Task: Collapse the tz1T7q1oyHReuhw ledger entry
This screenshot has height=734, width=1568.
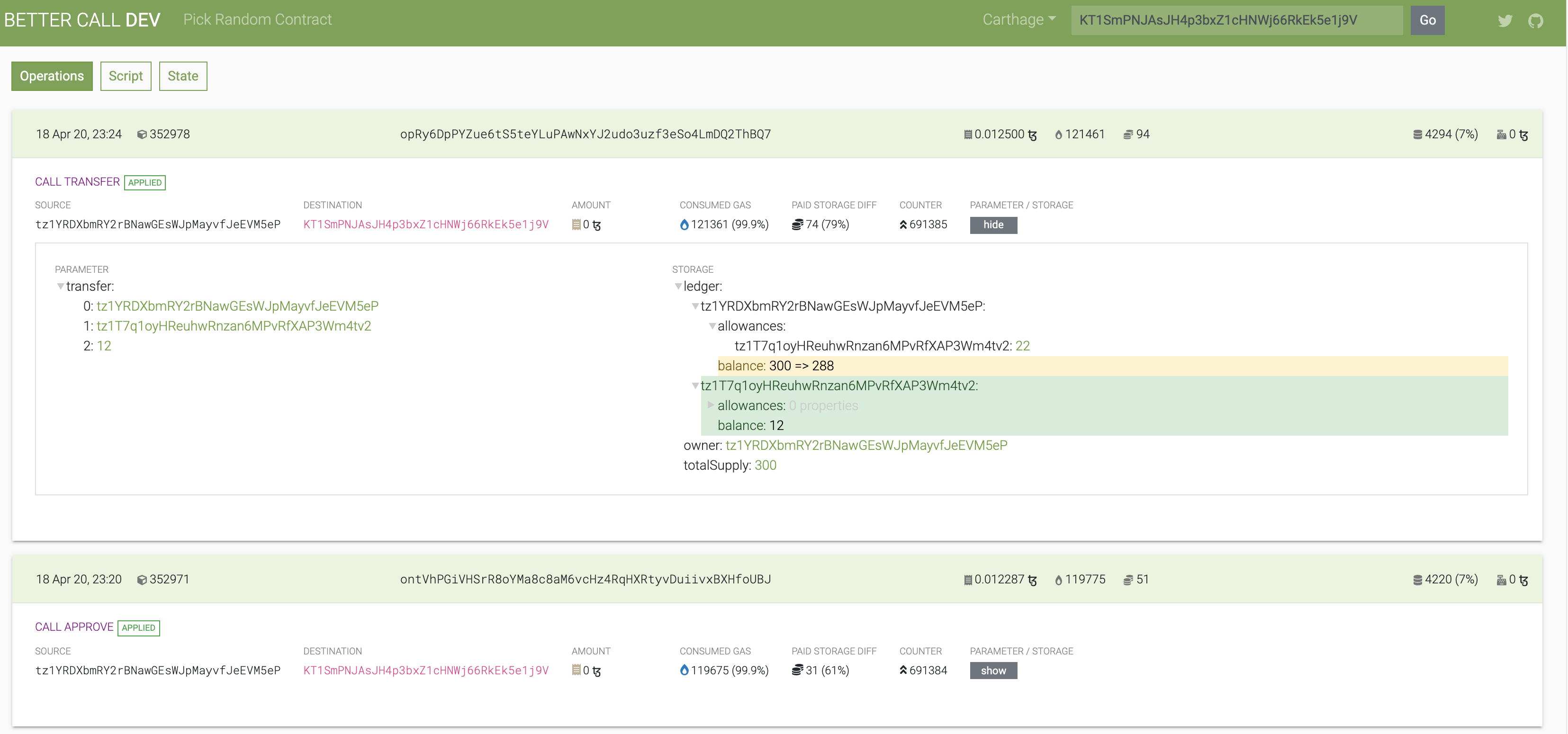Action: coord(695,386)
